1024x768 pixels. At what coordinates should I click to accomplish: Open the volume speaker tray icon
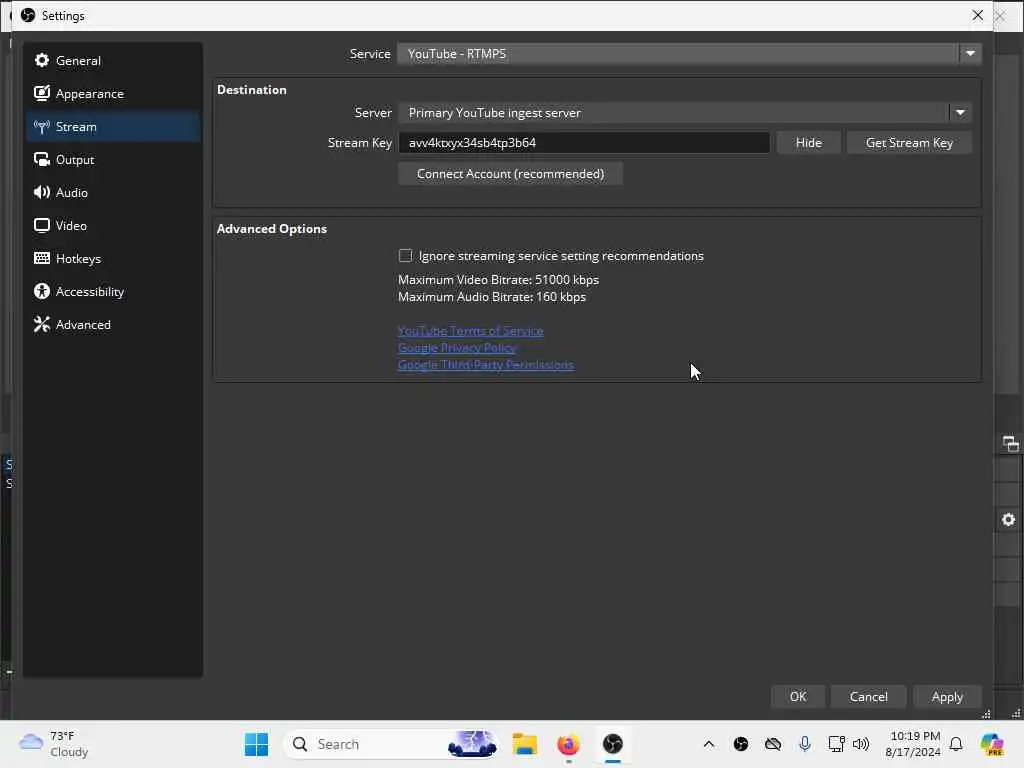[x=861, y=744]
